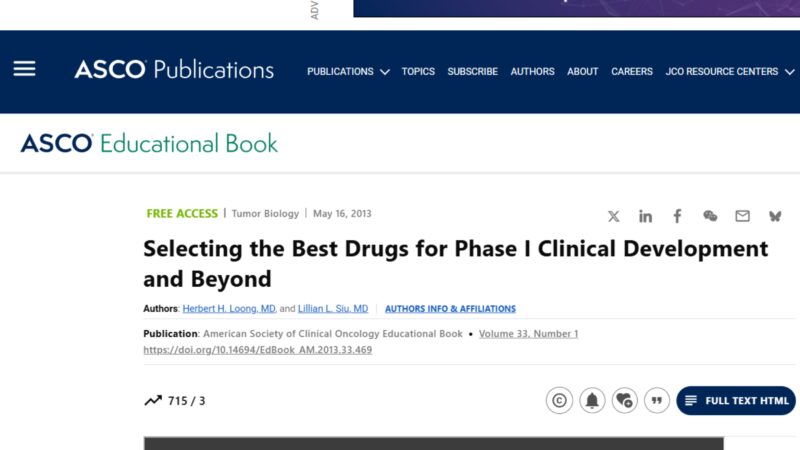This screenshot has width=800, height=450.
Task: Add article to favorites
Action: click(x=624, y=401)
